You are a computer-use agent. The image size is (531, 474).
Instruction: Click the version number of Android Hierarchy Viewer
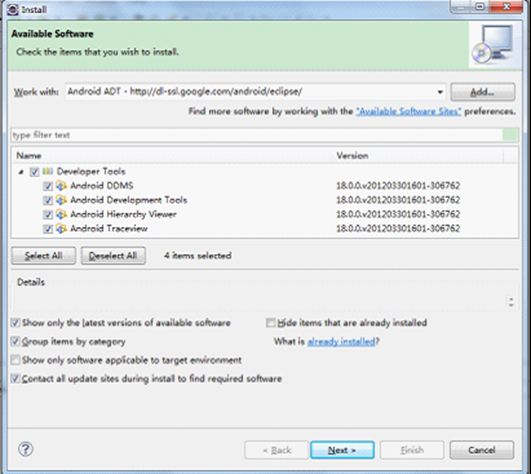[398, 214]
